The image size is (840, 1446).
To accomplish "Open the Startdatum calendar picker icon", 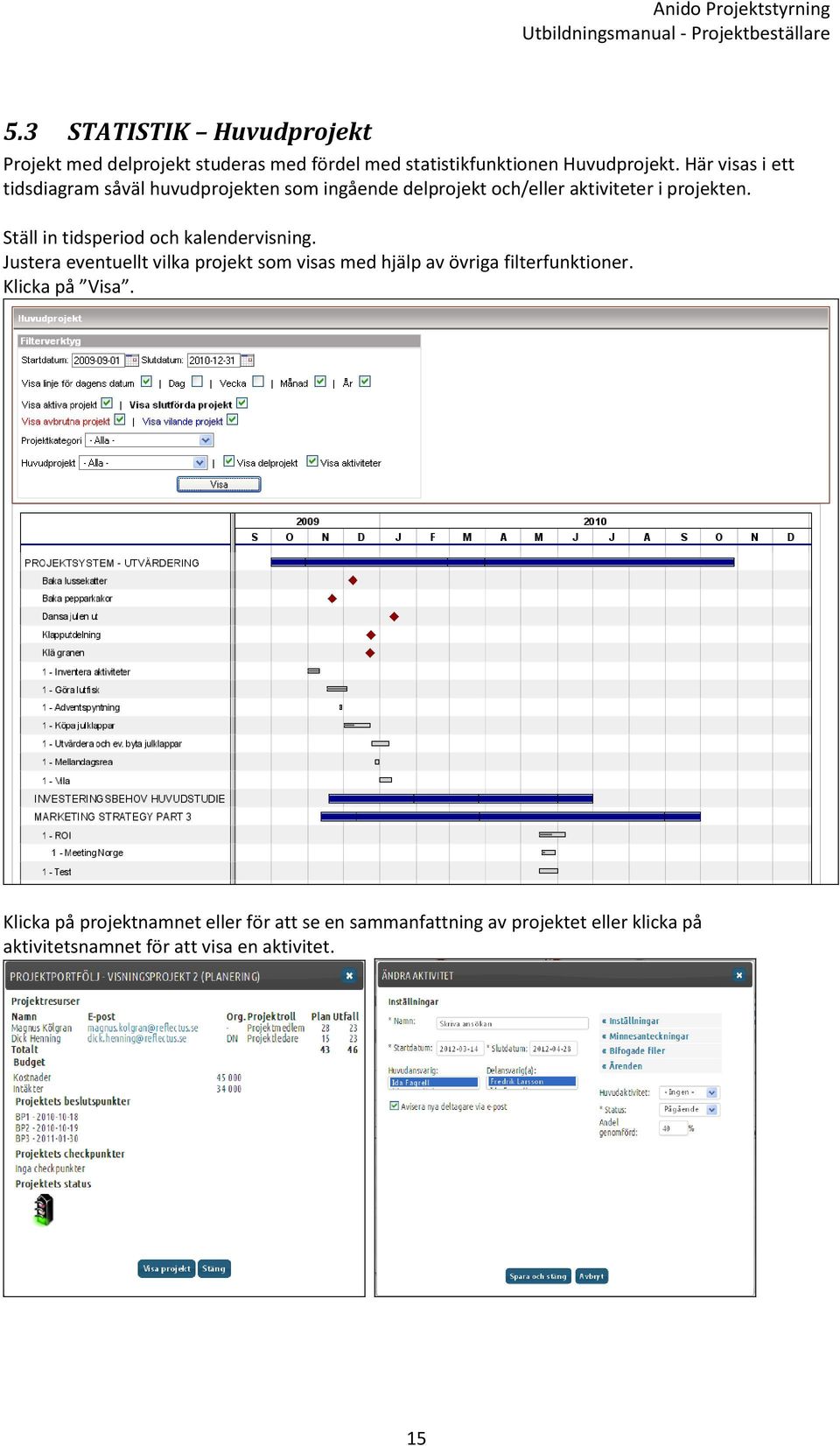I will click(x=132, y=360).
